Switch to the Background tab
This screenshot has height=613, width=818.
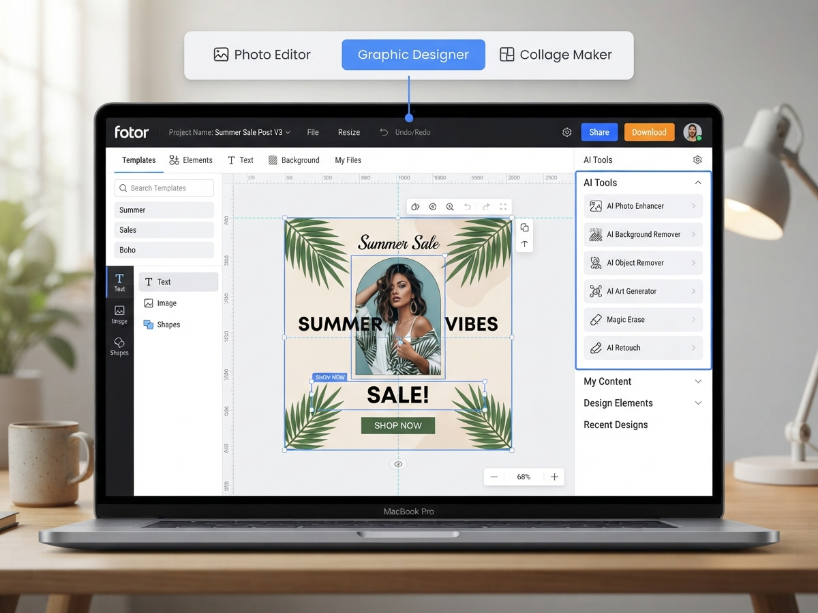tap(294, 160)
